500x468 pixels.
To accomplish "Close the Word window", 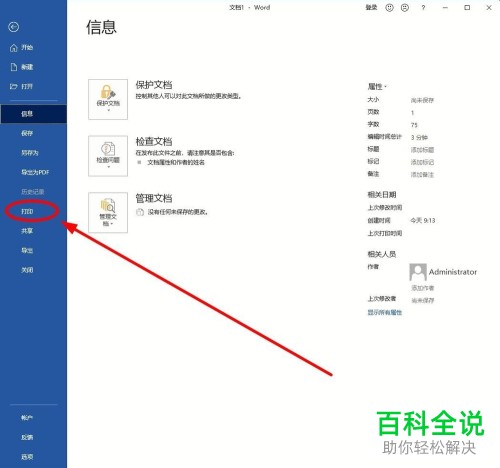I will click(x=489, y=8).
